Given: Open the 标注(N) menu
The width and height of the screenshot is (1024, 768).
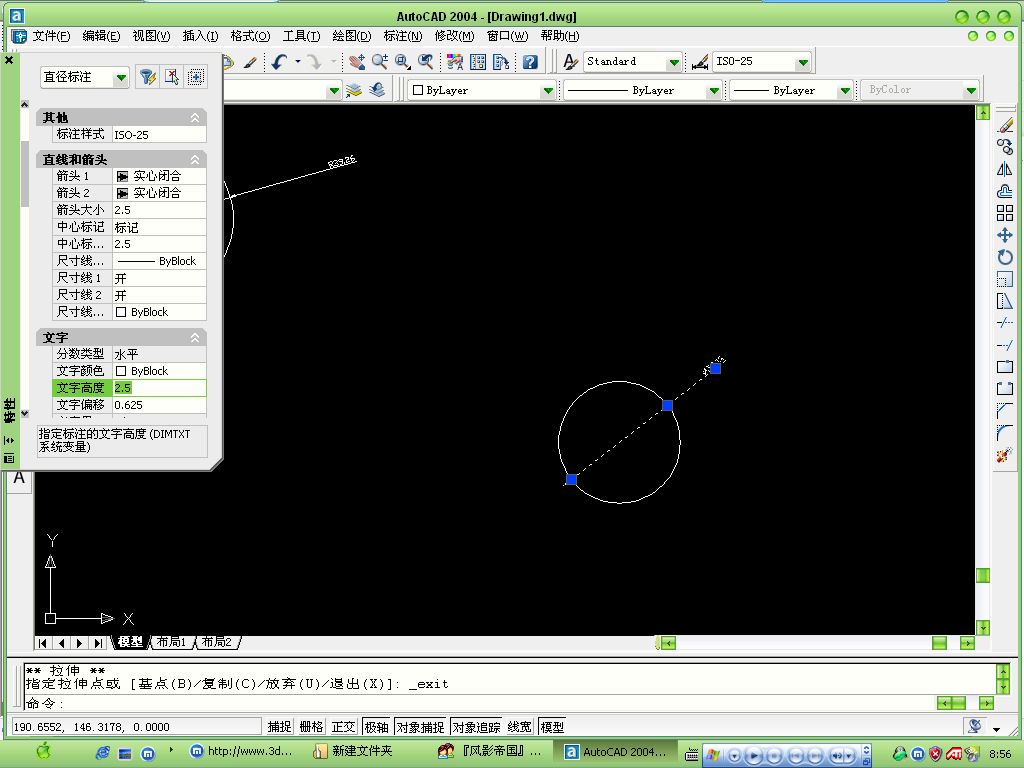Looking at the screenshot, I should click(x=402, y=36).
